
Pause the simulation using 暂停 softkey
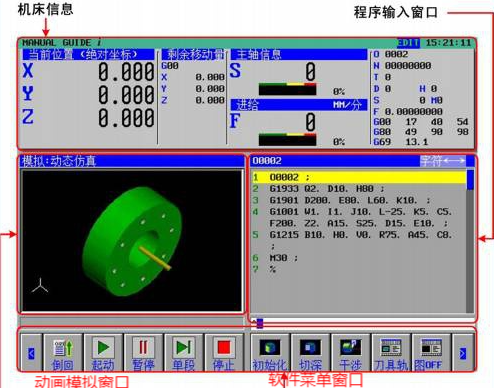coord(143,353)
